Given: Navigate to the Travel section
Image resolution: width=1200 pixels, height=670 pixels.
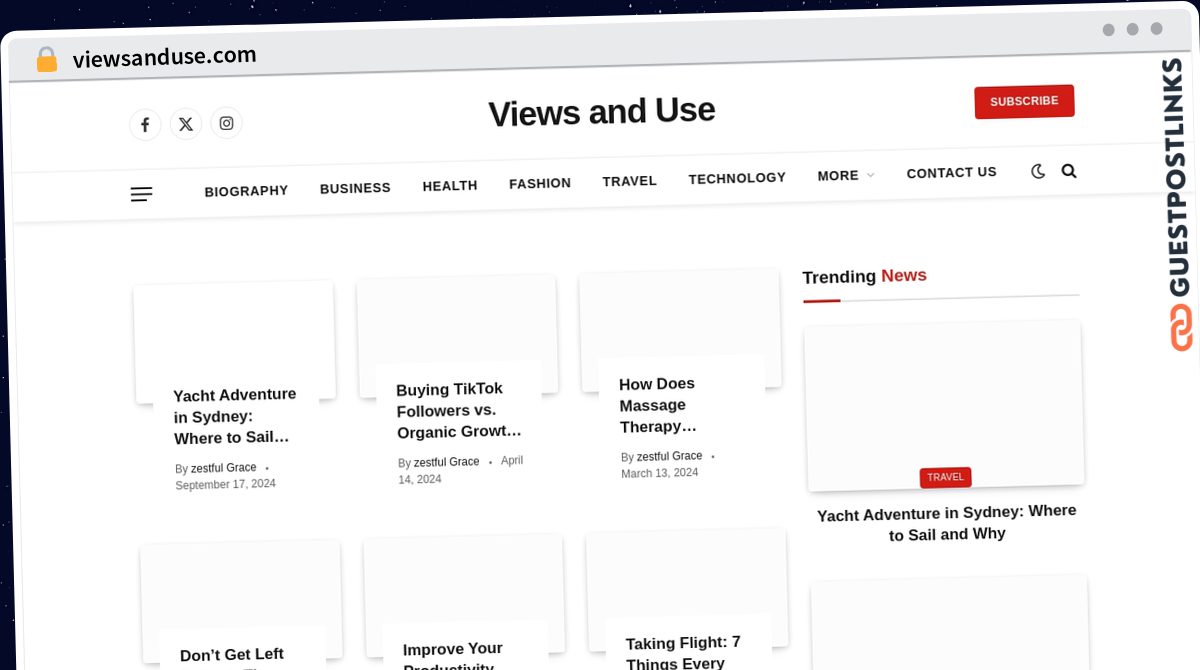Looking at the screenshot, I should tap(630, 181).
